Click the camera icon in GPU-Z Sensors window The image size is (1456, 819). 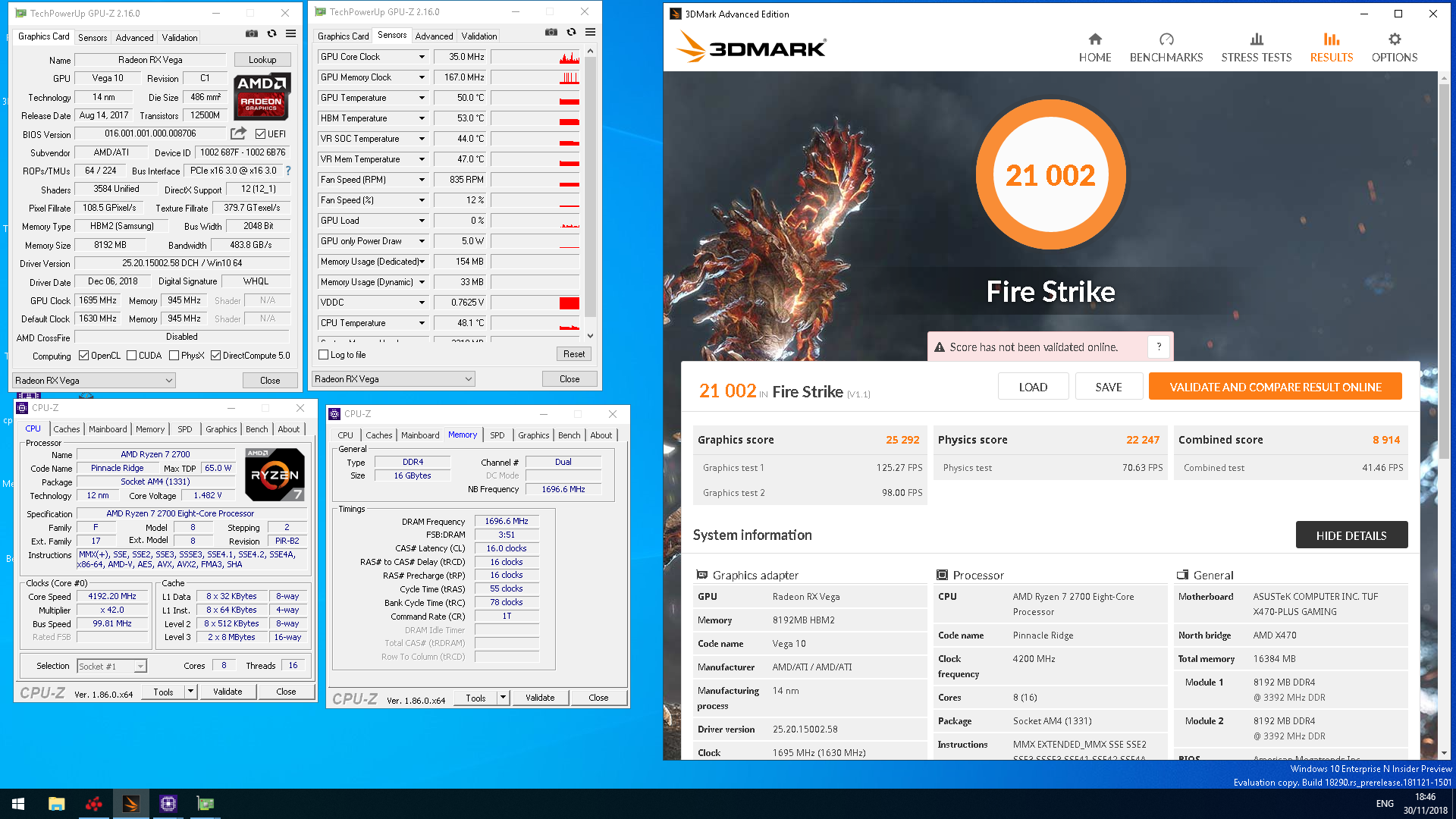point(551,33)
